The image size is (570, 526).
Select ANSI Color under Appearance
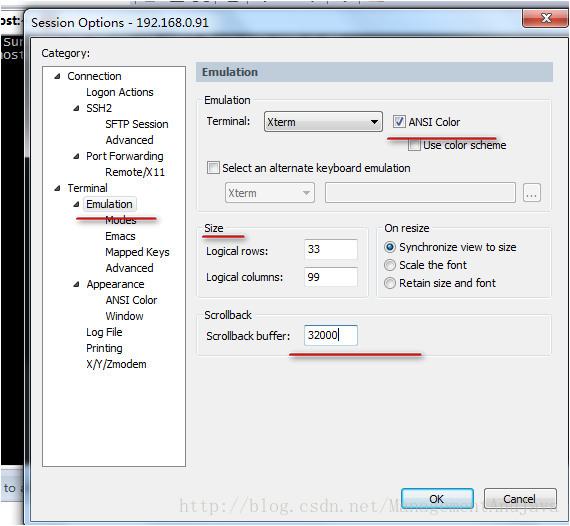(131, 300)
